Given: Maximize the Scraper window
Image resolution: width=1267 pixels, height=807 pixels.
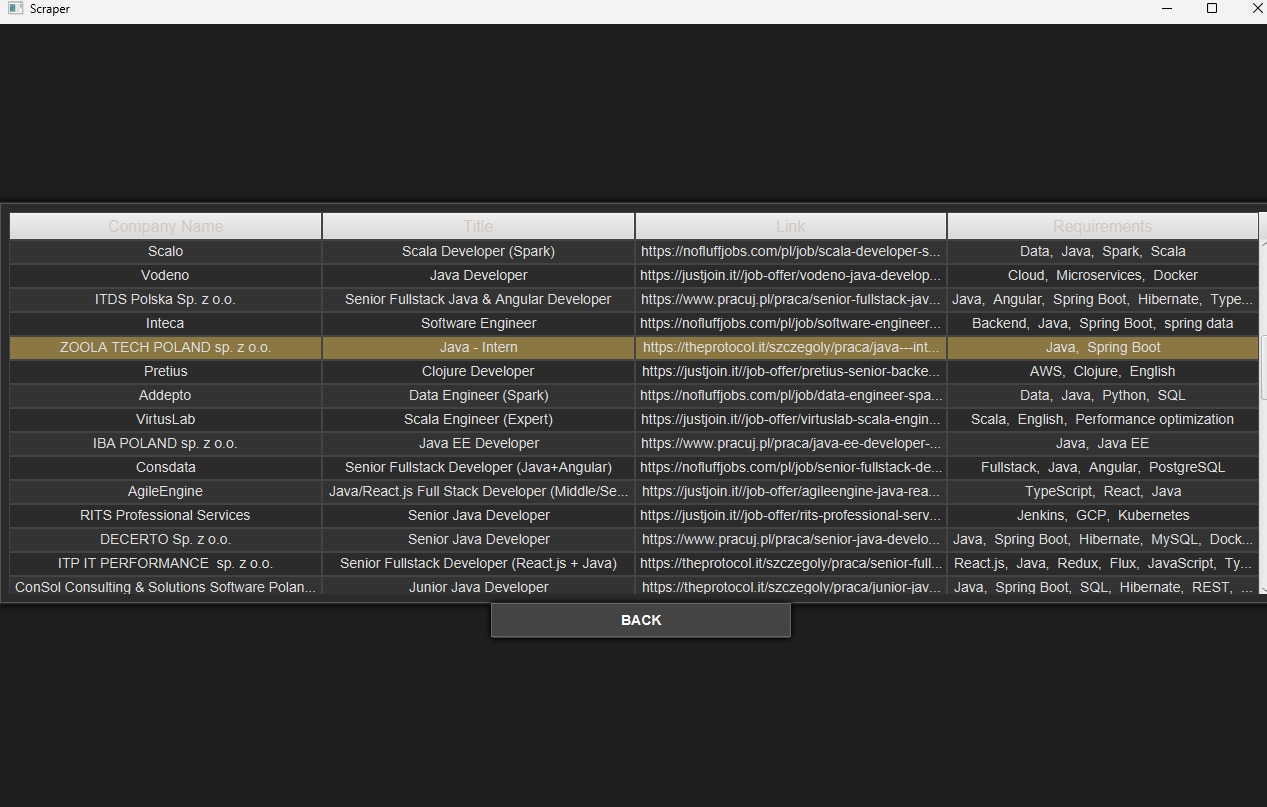Looking at the screenshot, I should click(x=1212, y=8).
